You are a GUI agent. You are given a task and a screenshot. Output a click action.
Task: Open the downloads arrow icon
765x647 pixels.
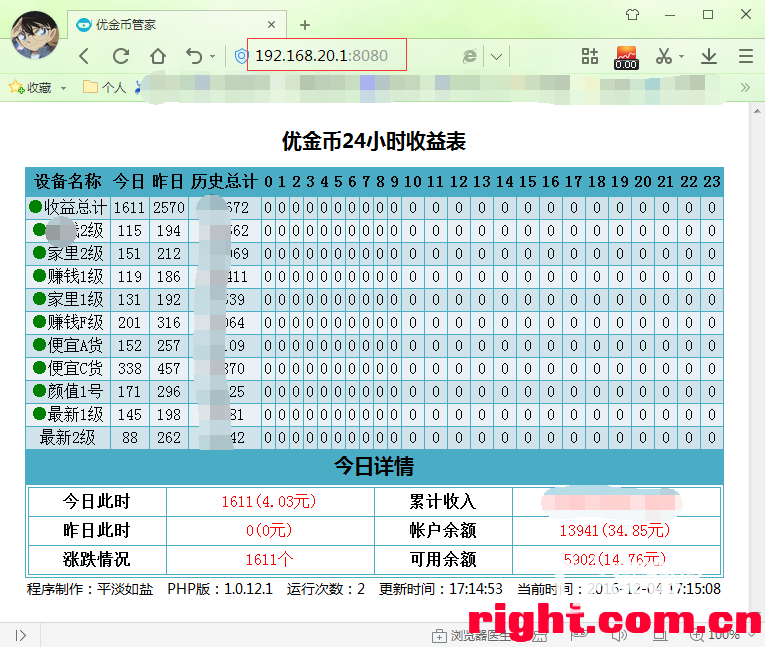[x=708, y=56]
